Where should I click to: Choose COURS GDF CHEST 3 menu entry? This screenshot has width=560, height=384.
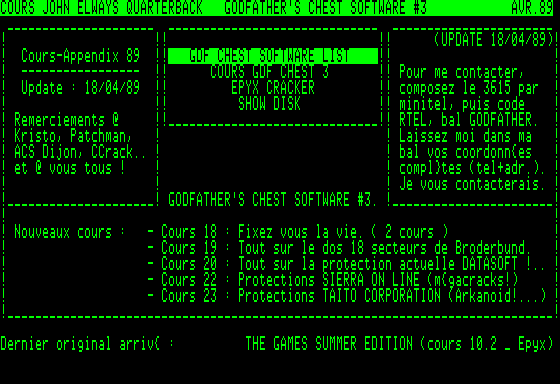[269, 72]
